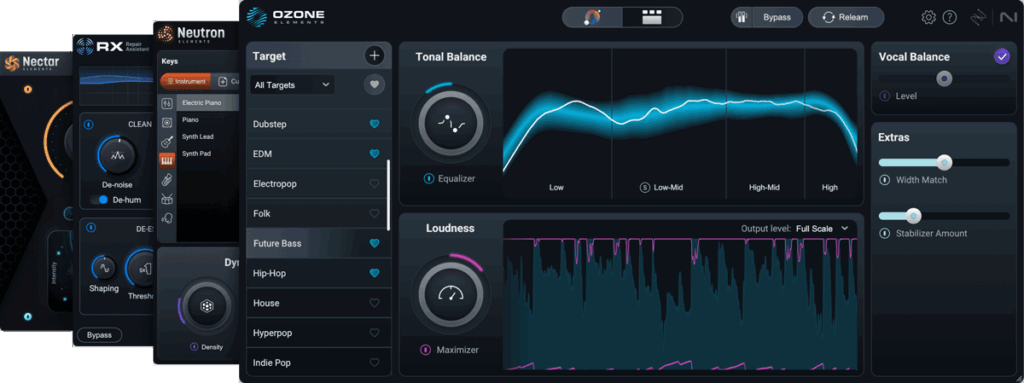Click the keyboard keys icon in Neutron sidebar
The height and width of the screenshot is (383, 1024).
pos(167,160)
